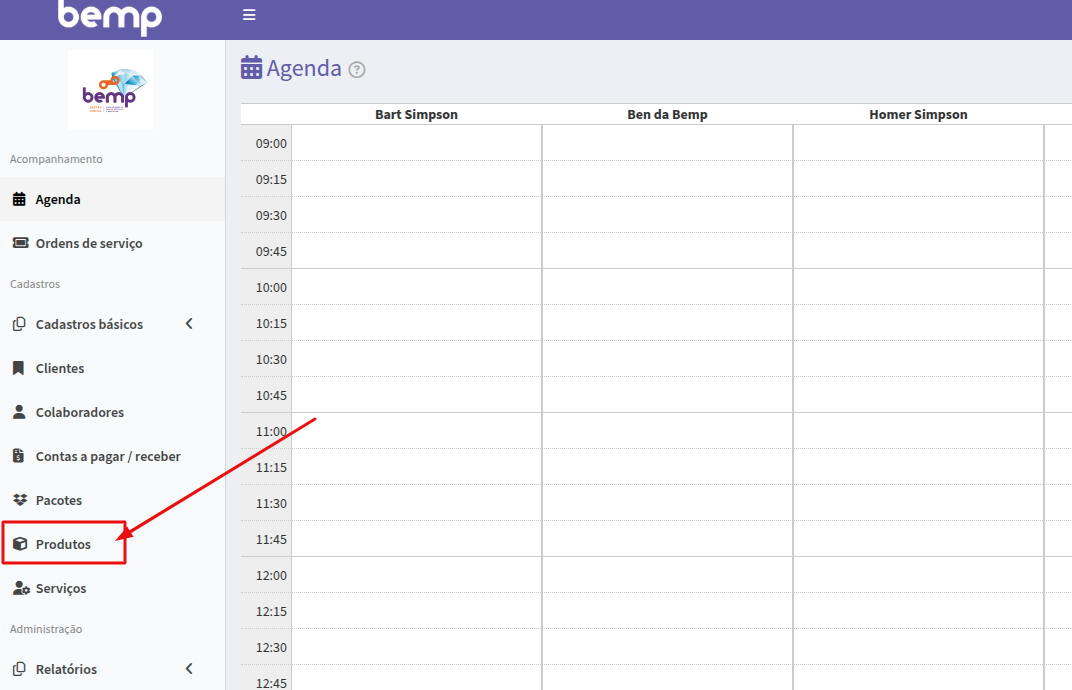Open the Agenda menu item
Screen dimensions: 1072x690
[x=112, y=199]
